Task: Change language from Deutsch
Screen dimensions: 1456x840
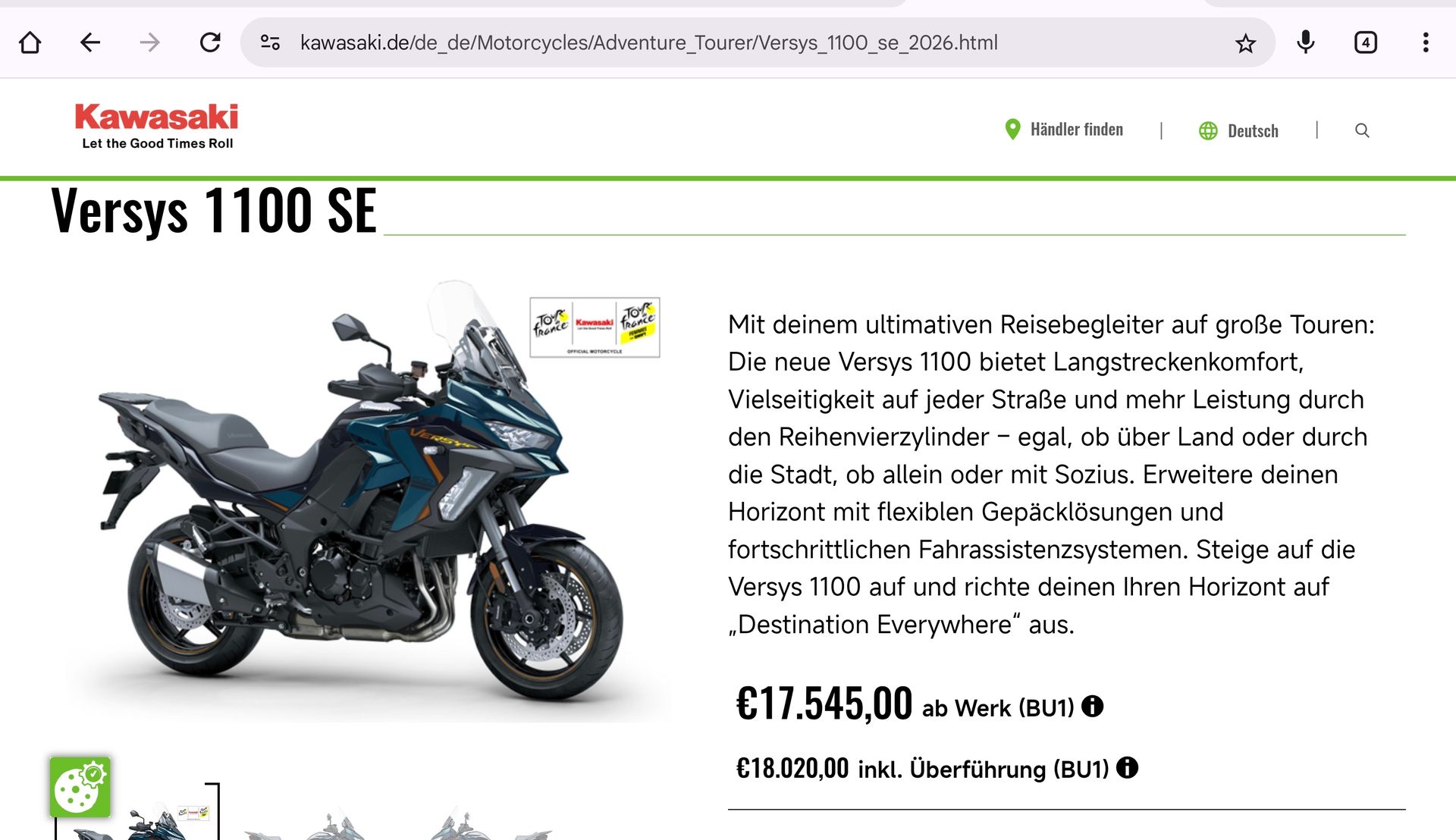Action: pos(1238,130)
